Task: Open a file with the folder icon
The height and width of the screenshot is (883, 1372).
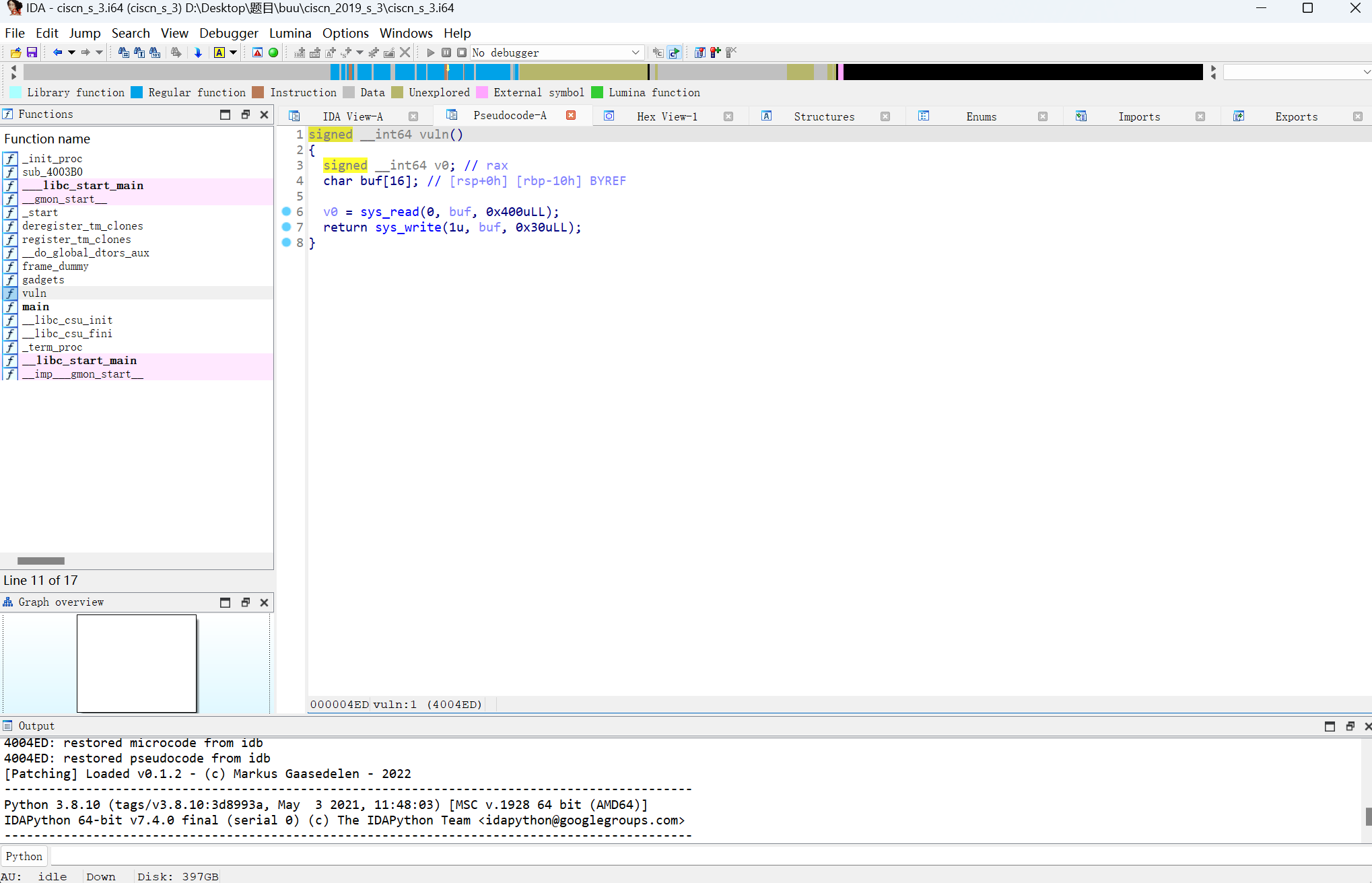Action: coord(15,52)
